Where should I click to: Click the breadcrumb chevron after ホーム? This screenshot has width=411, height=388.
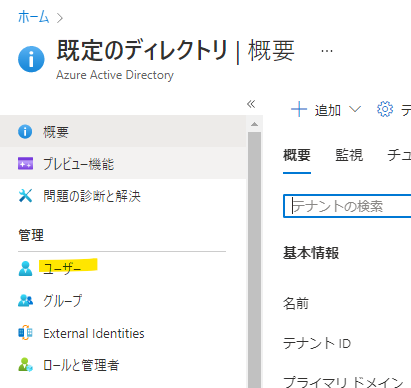click(60, 18)
